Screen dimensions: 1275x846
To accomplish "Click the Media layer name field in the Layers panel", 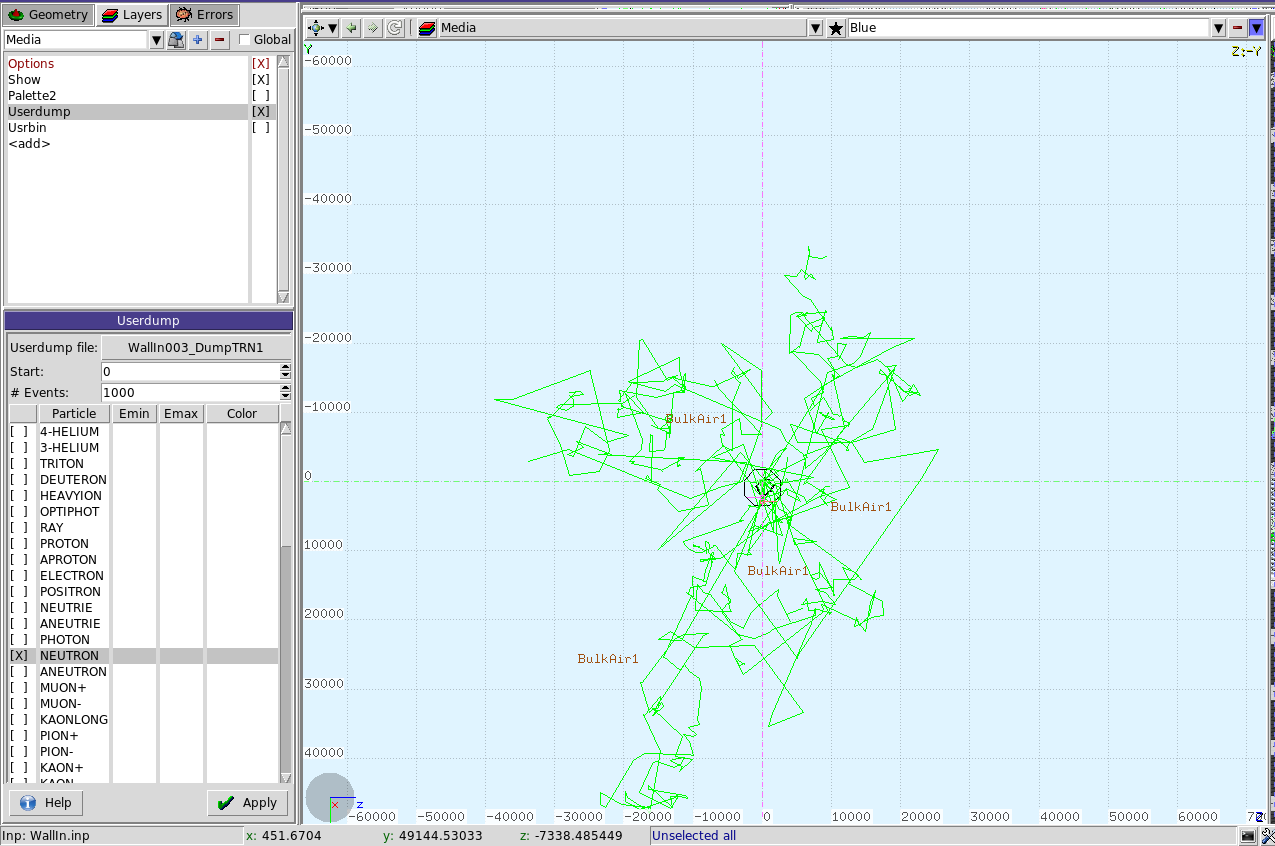I will [x=77, y=40].
